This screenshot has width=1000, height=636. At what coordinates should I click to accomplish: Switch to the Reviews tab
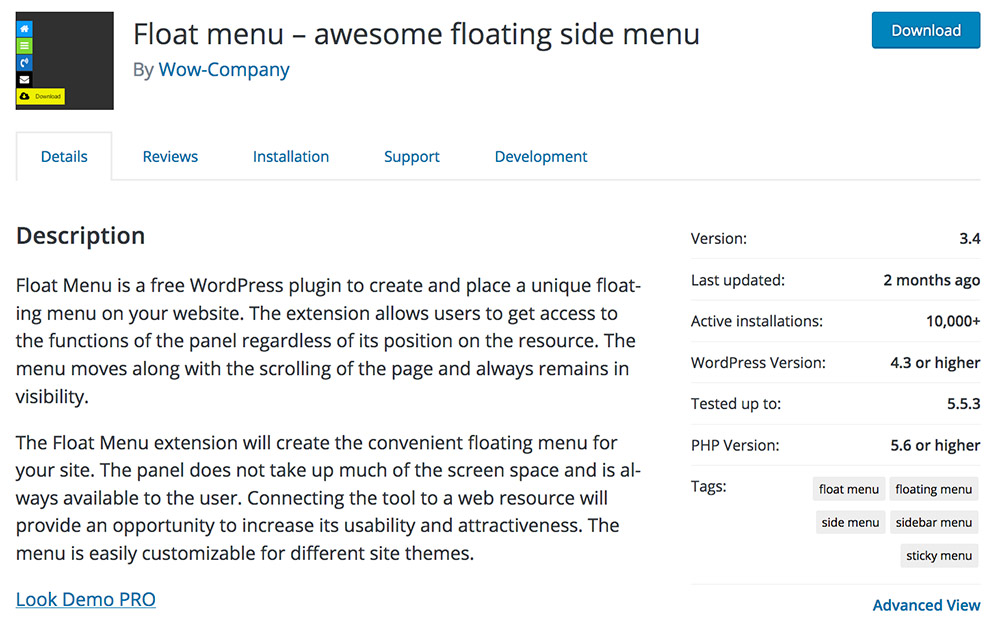[x=170, y=156]
